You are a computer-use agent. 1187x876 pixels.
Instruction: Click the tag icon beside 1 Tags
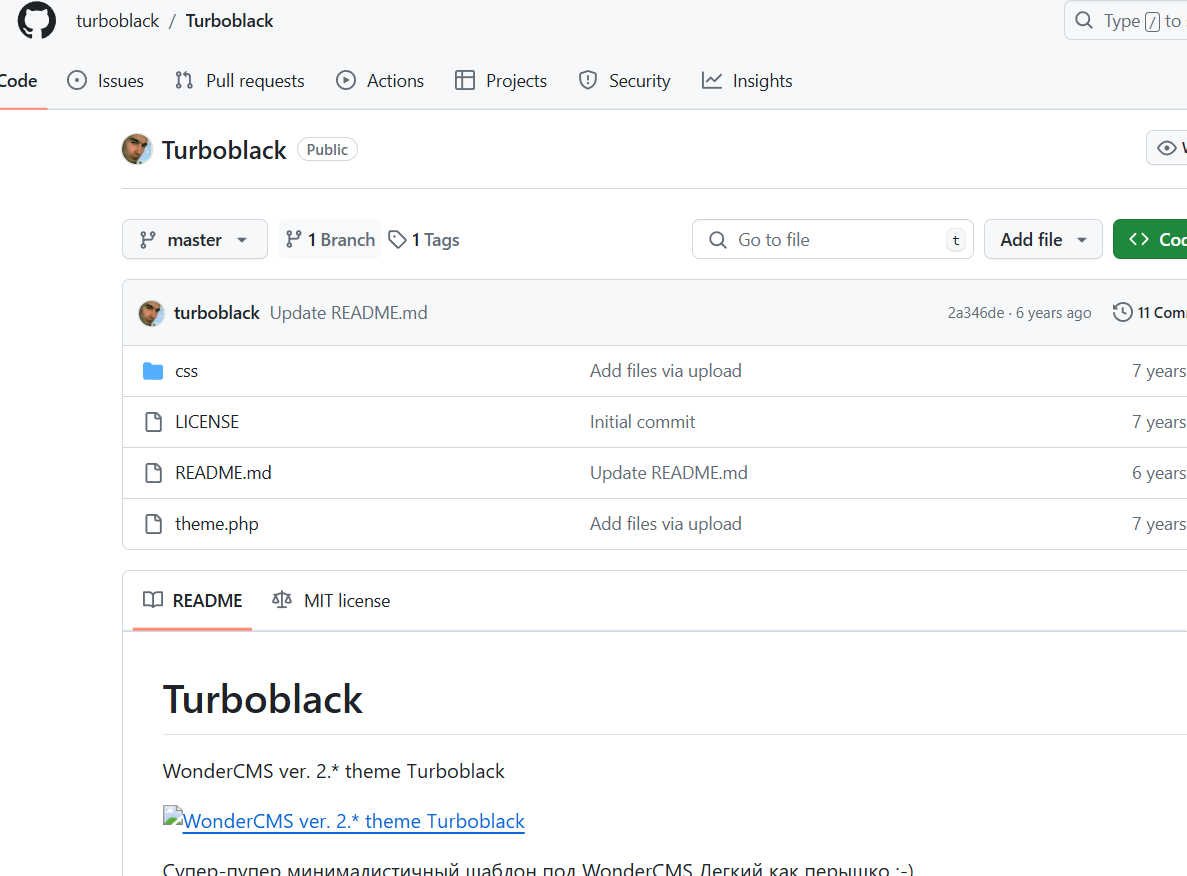click(397, 239)
